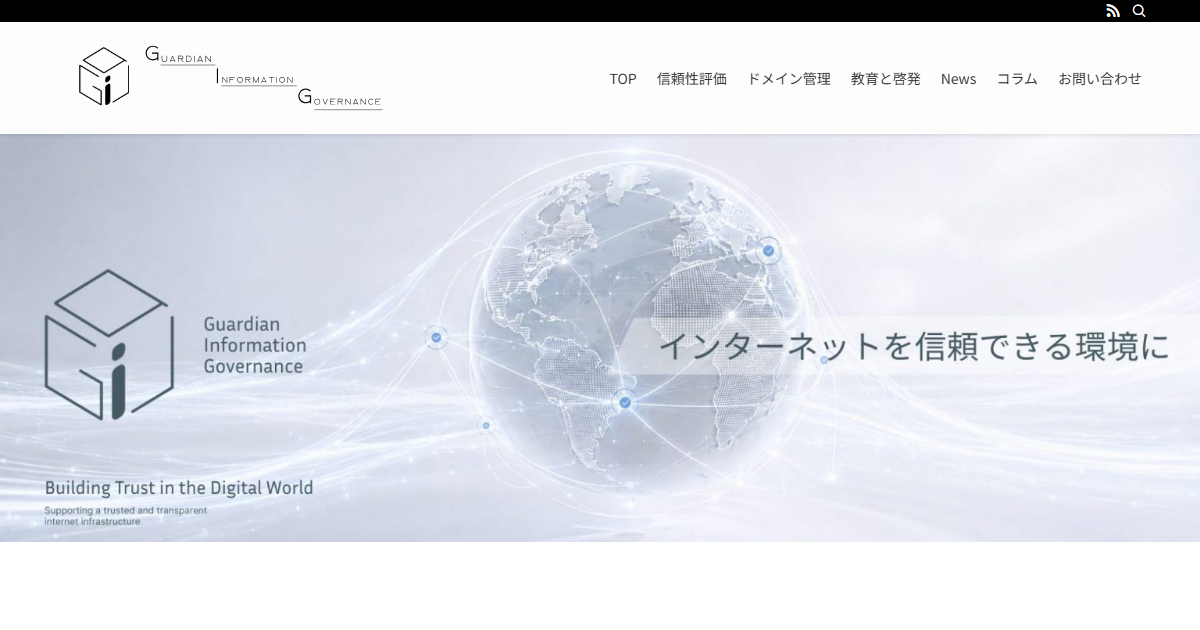
Task: Open コラム menu item
Action: point(1017,78)
